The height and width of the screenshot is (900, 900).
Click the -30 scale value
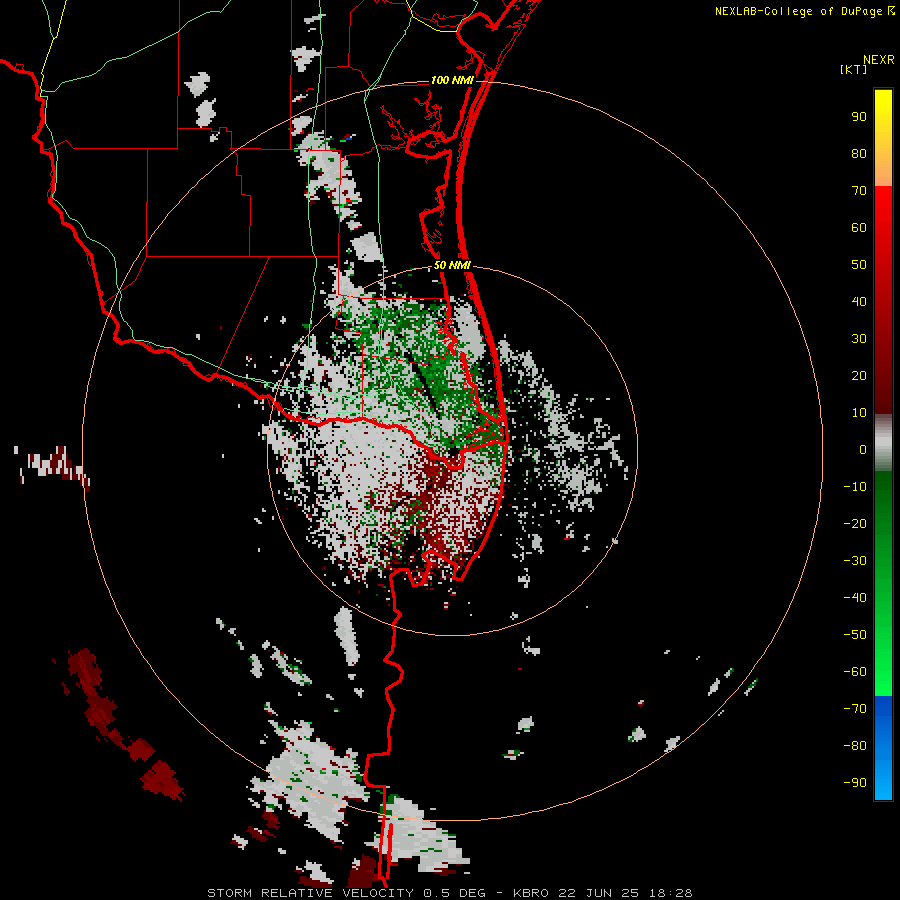[x=855, y=561]
